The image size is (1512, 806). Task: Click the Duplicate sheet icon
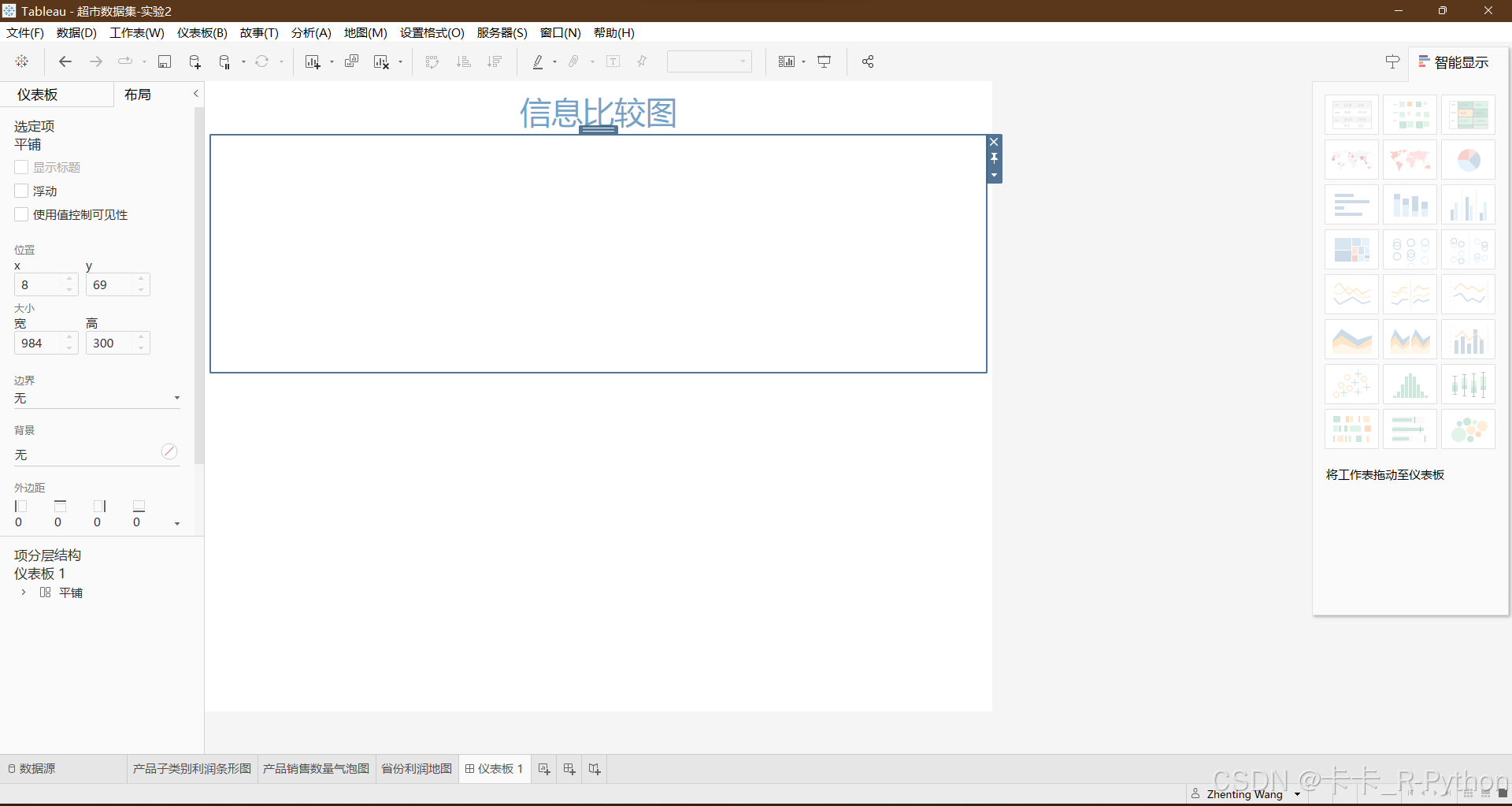[351, 61]
